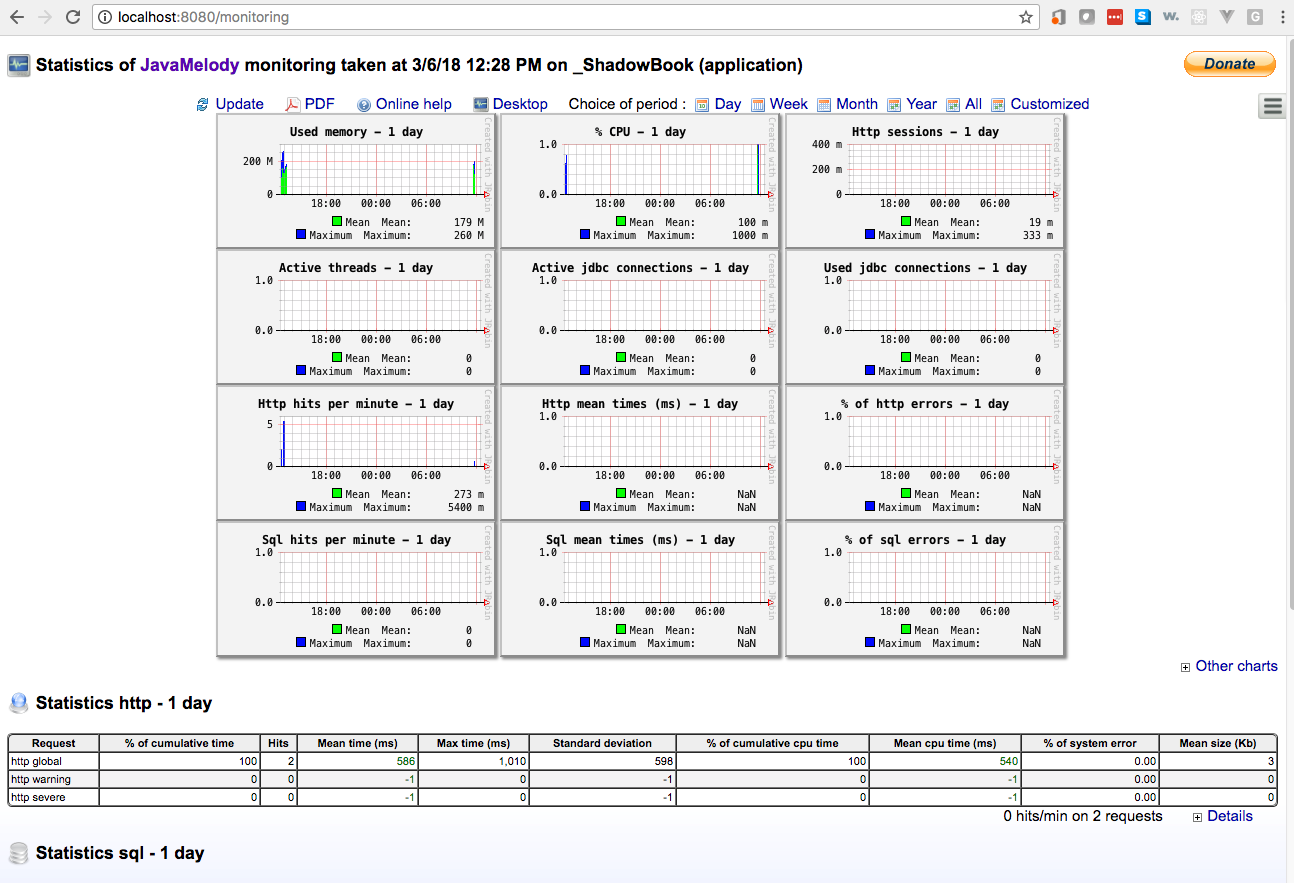This screenshot has height=883, width=1294.
Task: Click the Statistics sql database icon
Action: [19, 853]
